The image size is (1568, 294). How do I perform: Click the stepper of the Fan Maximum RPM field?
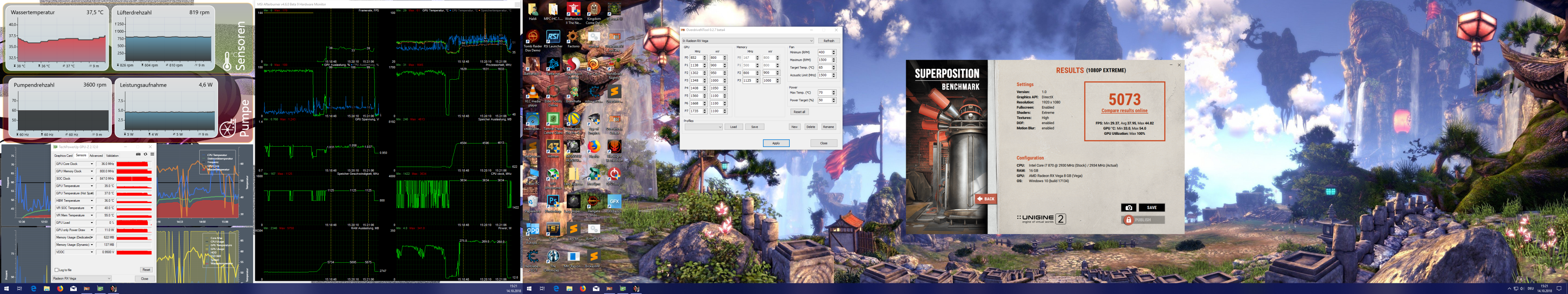(834, 60)
